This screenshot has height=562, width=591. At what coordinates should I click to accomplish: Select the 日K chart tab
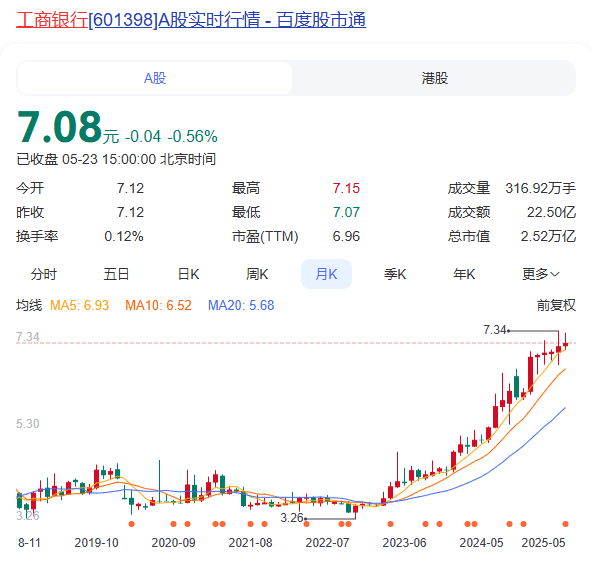point(188,274)
